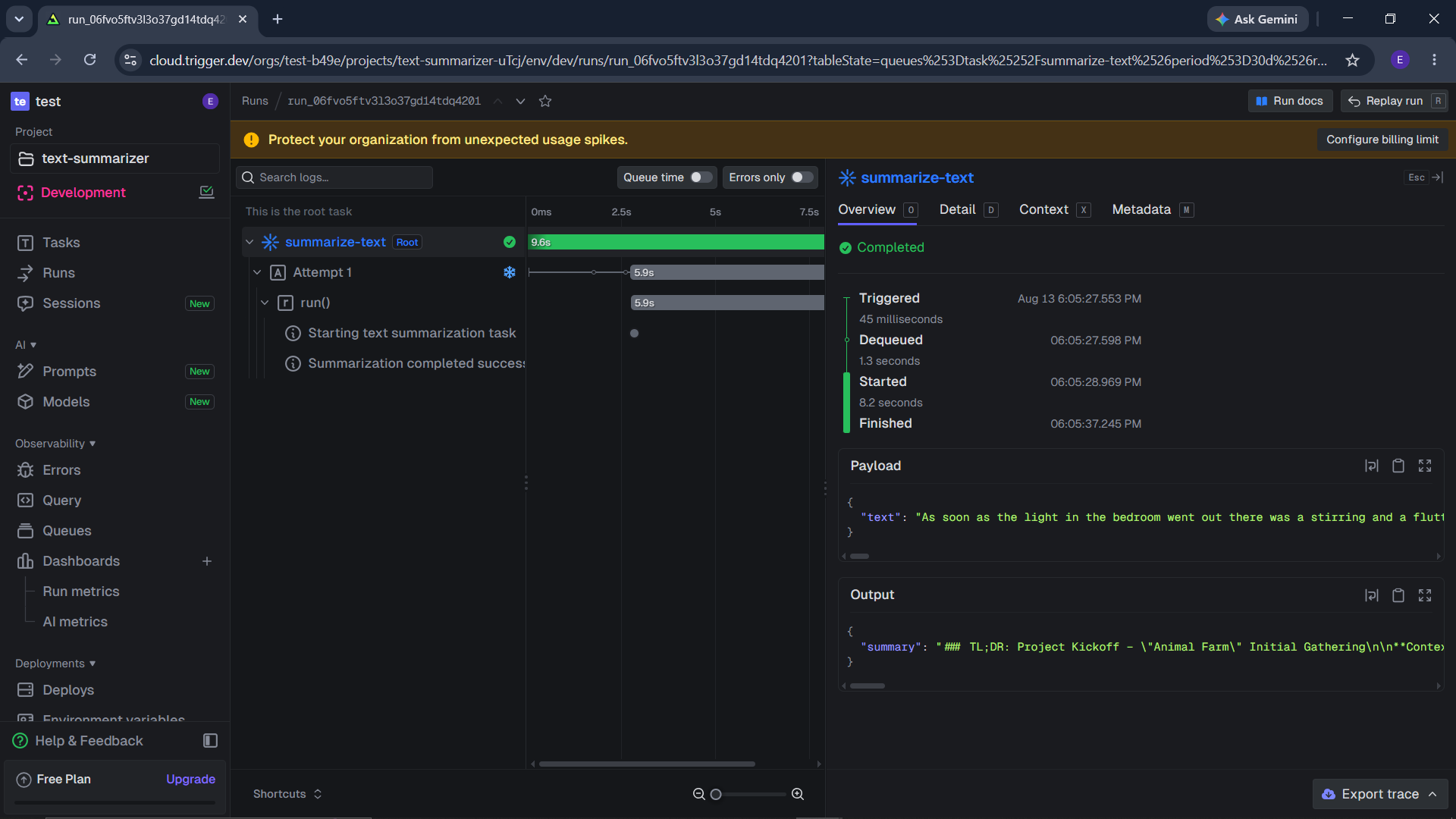Collapse Attempt 1 row
1456x819 pixels.
coord(257,272)
